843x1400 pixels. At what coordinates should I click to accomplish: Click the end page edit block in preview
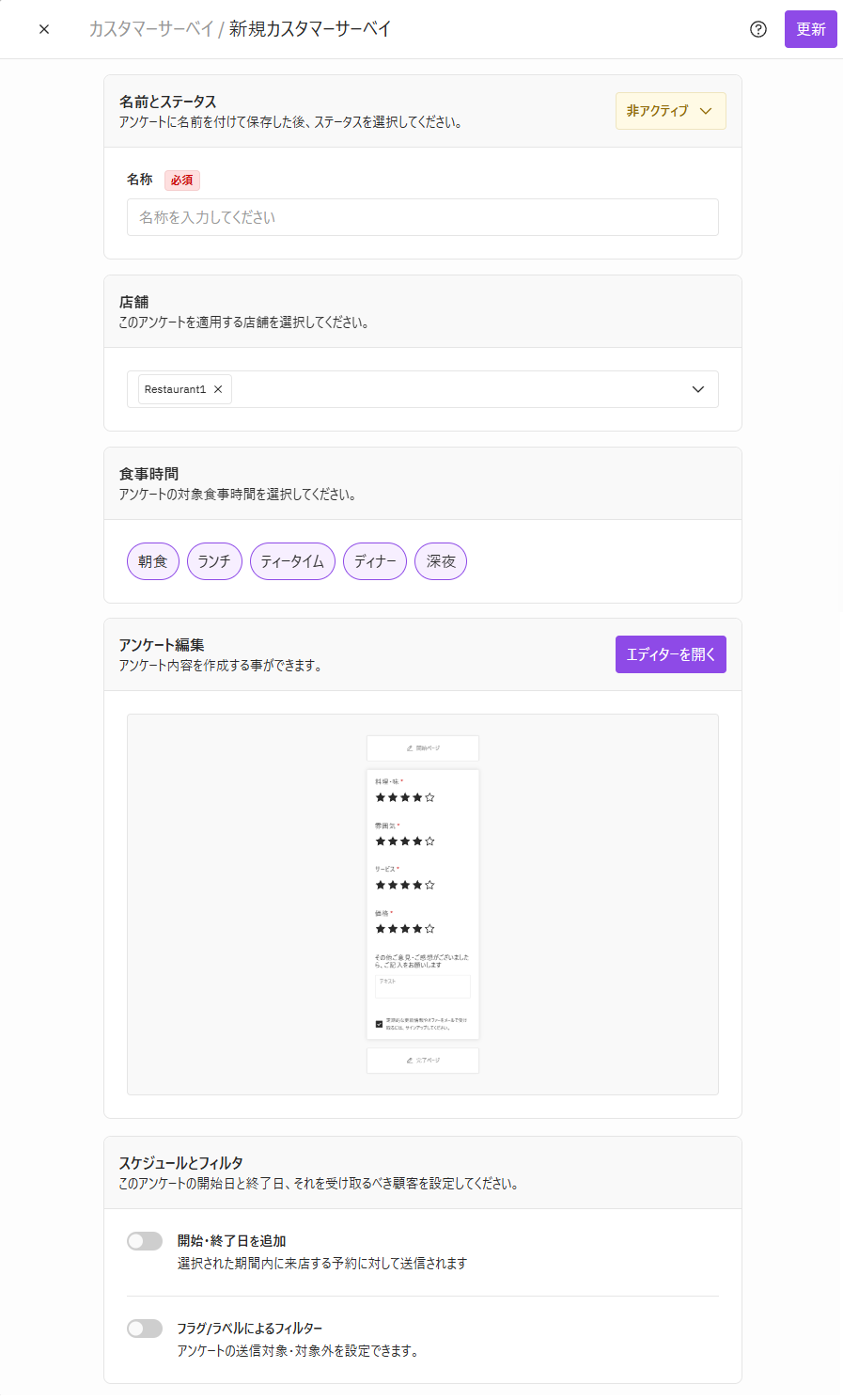click(x=423, y=1061)
